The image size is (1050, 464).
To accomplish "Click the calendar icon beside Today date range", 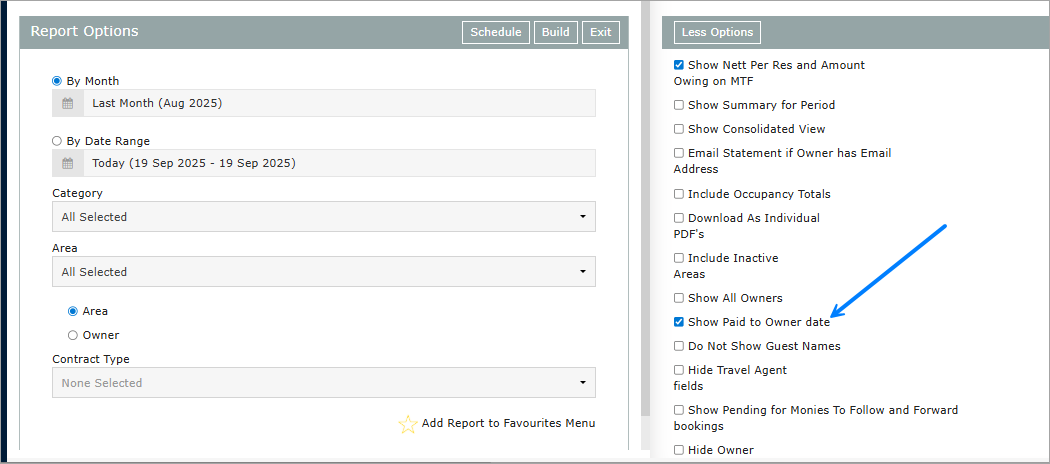I will point(68,163).
